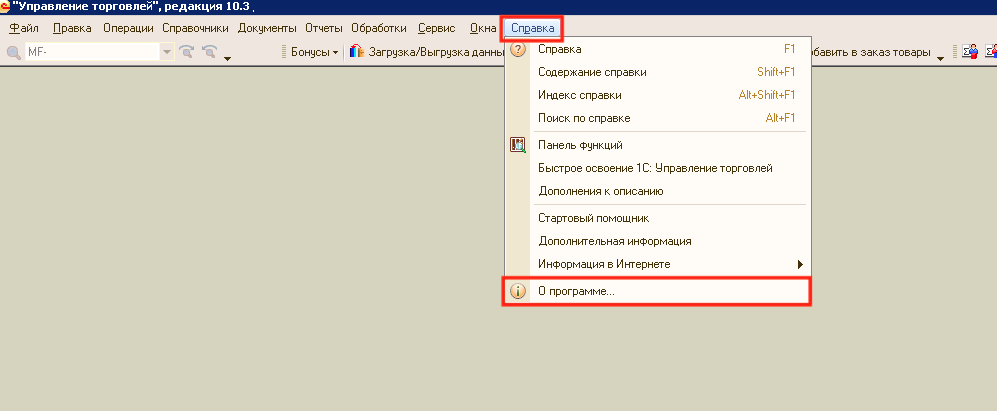Open Панель функций
The image size is (997, 411).
[658, 145]
